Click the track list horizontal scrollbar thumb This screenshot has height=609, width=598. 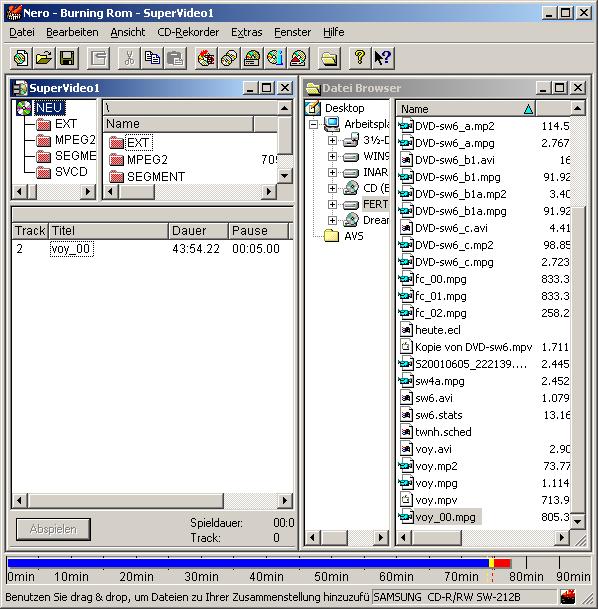[x=125, y=501]
